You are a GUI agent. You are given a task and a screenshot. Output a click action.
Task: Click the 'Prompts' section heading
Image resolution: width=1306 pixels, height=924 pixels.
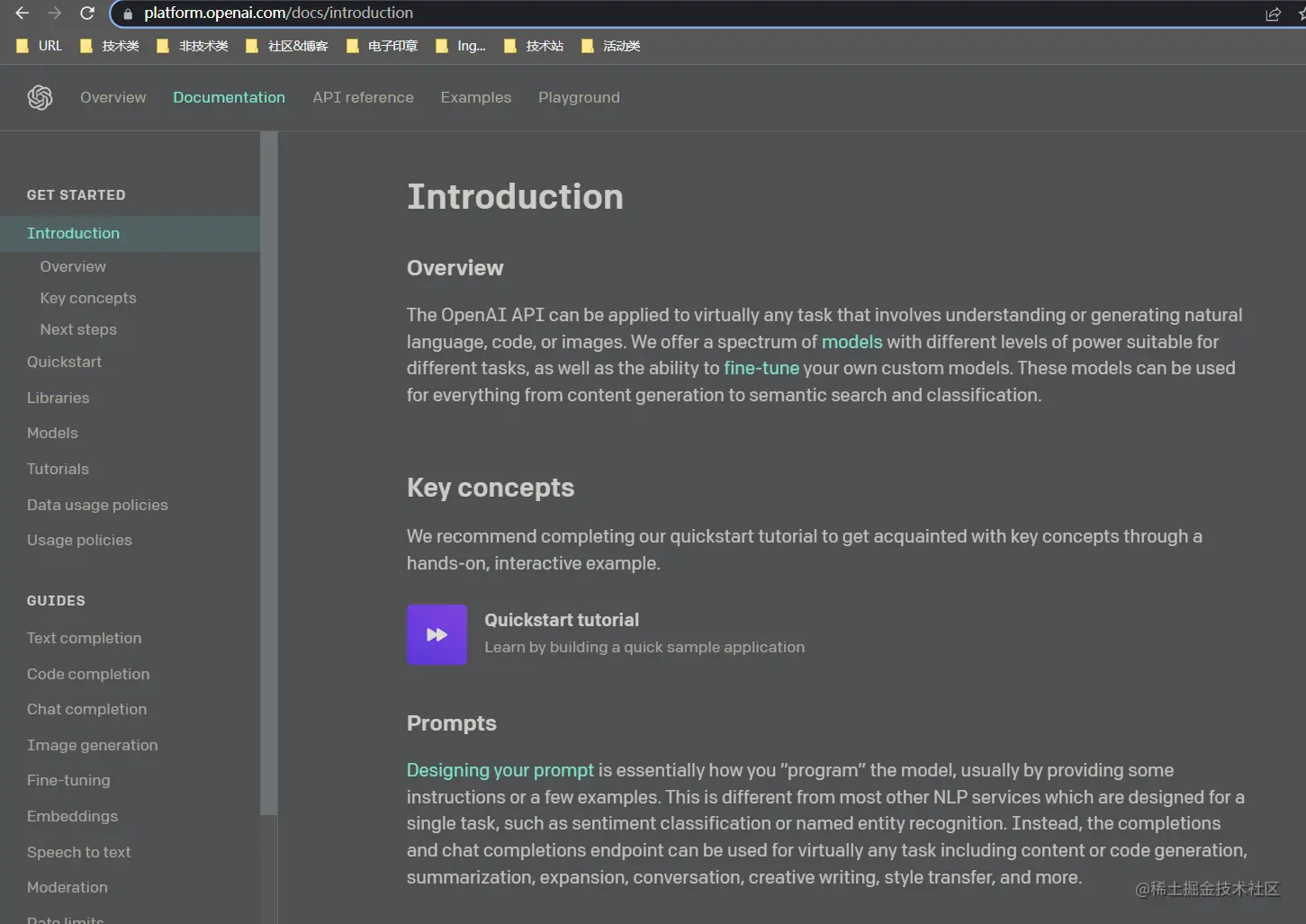[451, 723]
